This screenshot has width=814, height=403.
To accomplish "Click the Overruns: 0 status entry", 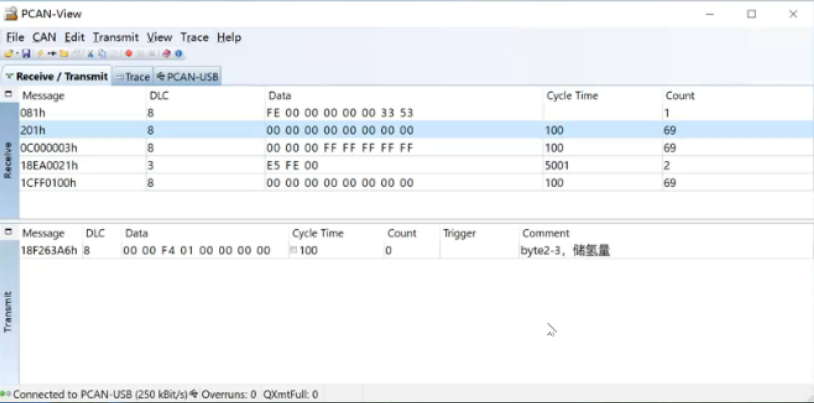I will pos(228,394).
